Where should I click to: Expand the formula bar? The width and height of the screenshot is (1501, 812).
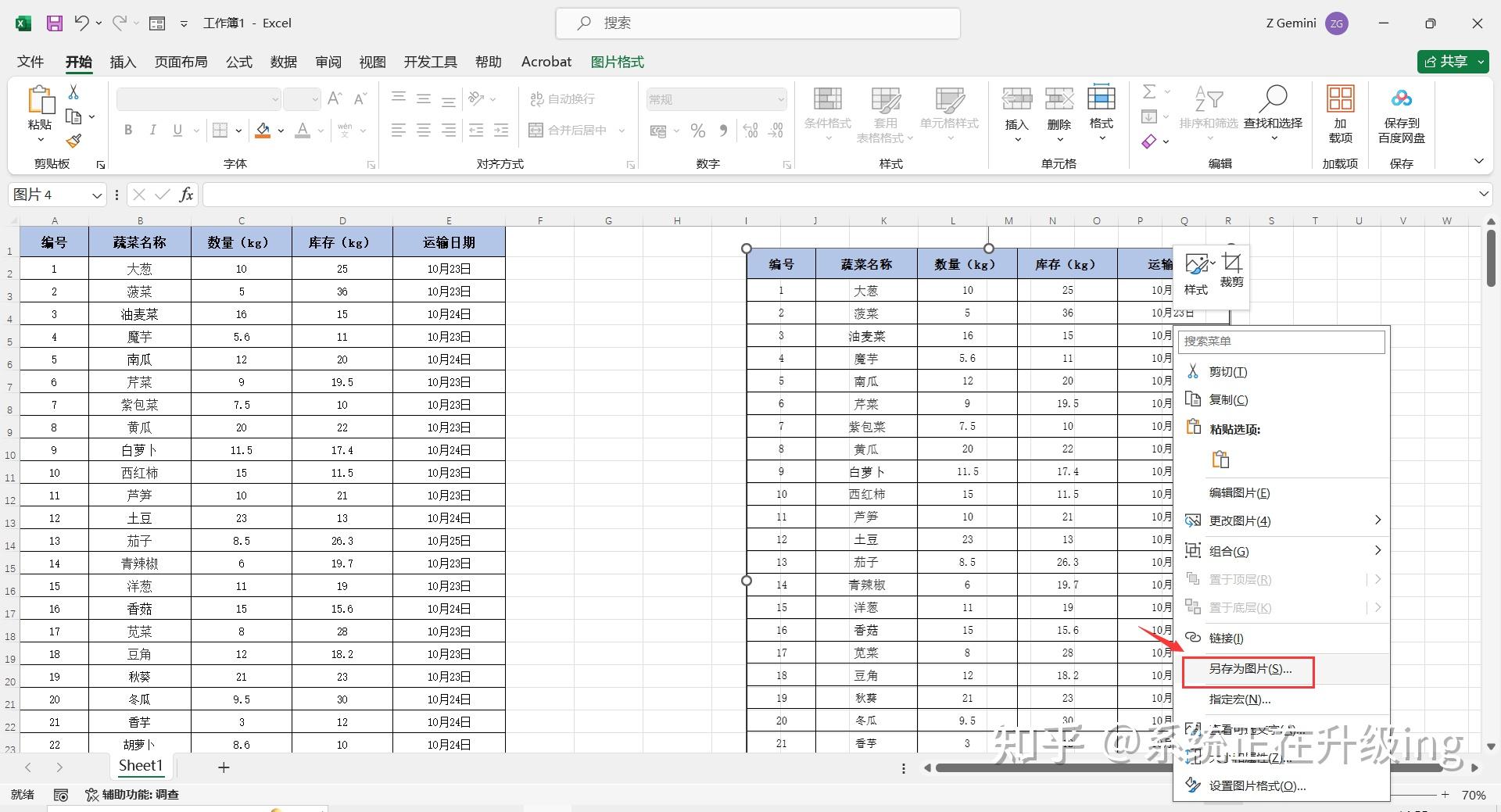1483,194
